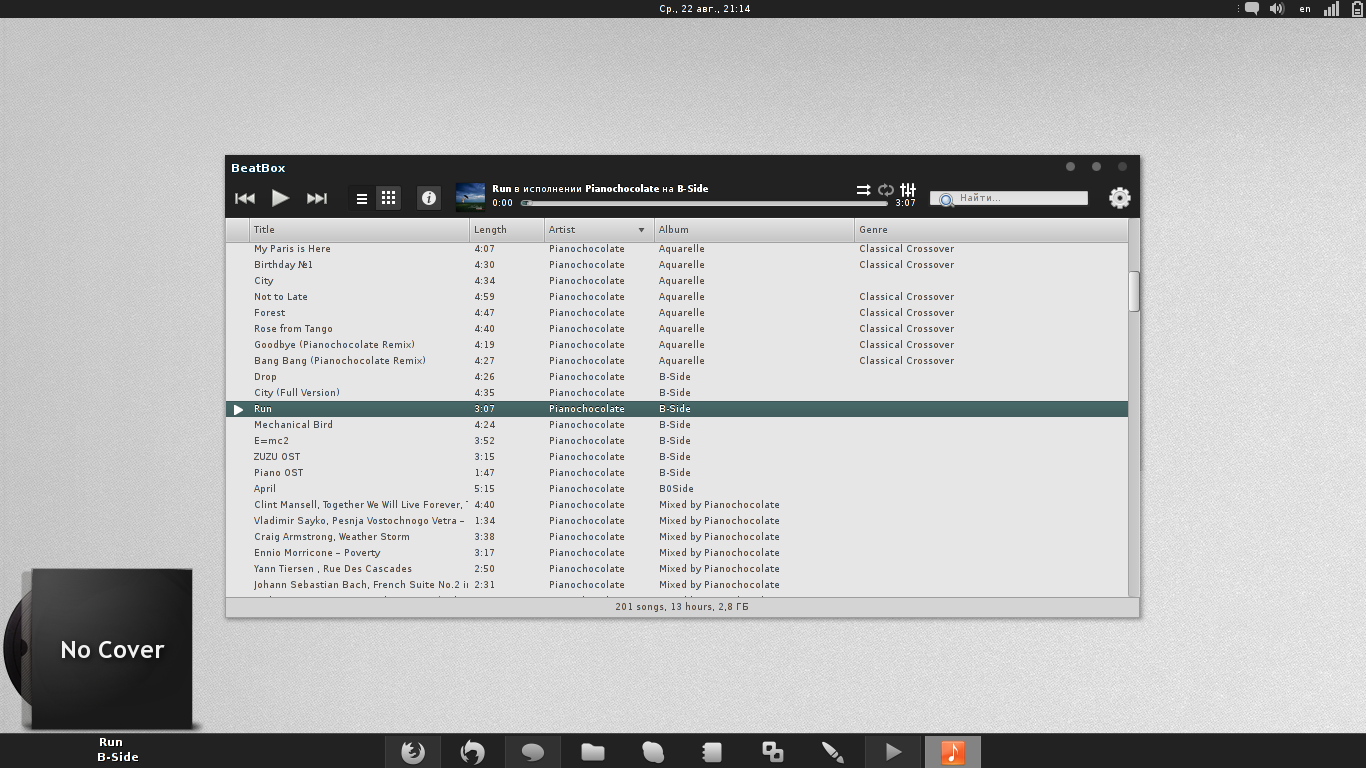This screenshot has height=768, width=1366.
Task: Select the song Drop
Action: [265, 377]
